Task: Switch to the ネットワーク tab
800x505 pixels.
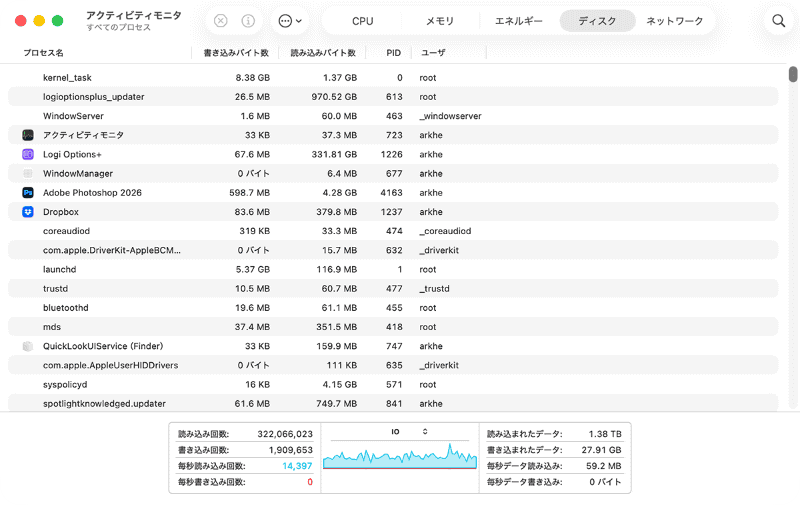Action: coord(674,21)
